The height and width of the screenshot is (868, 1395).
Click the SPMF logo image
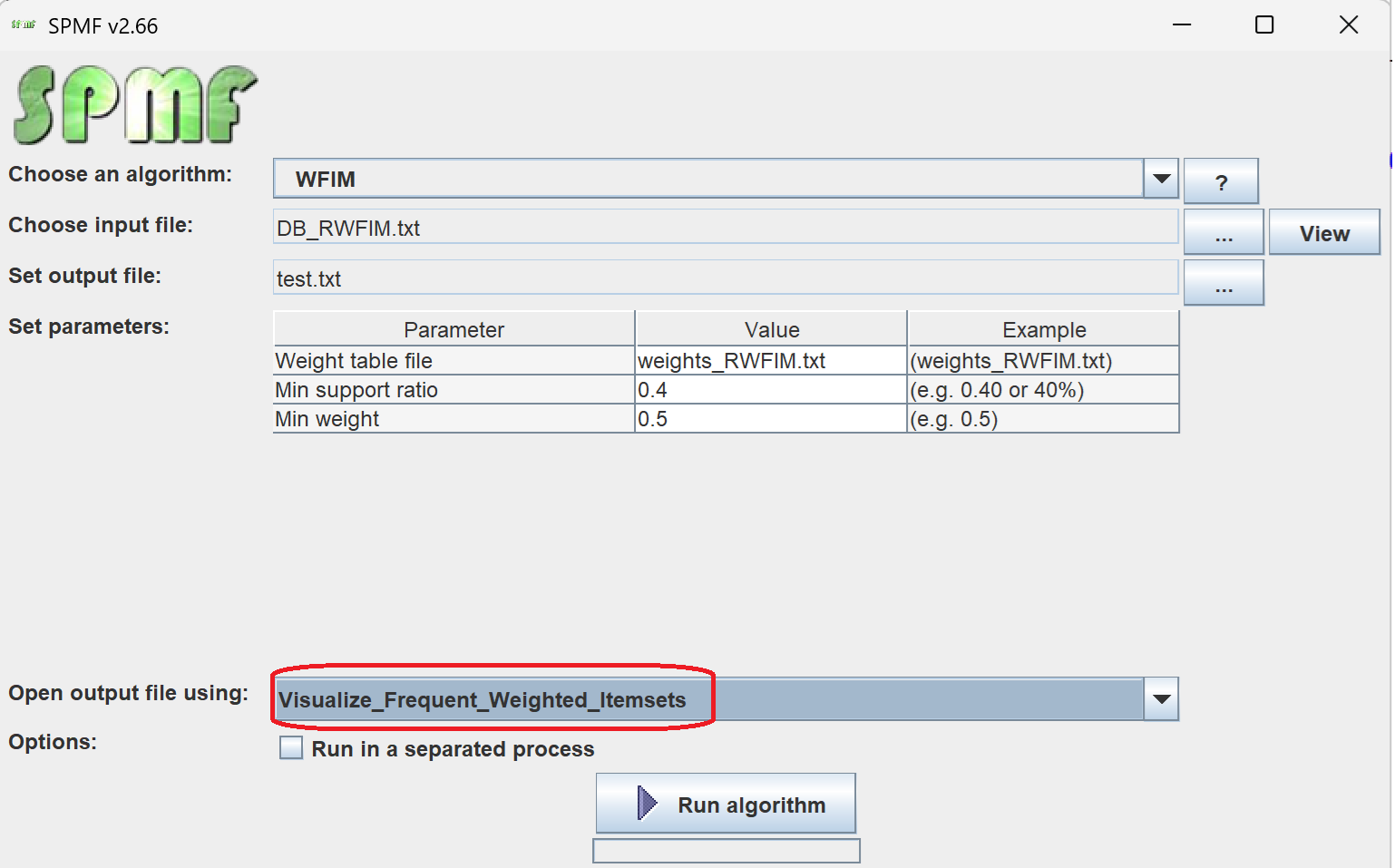(135, 104)
